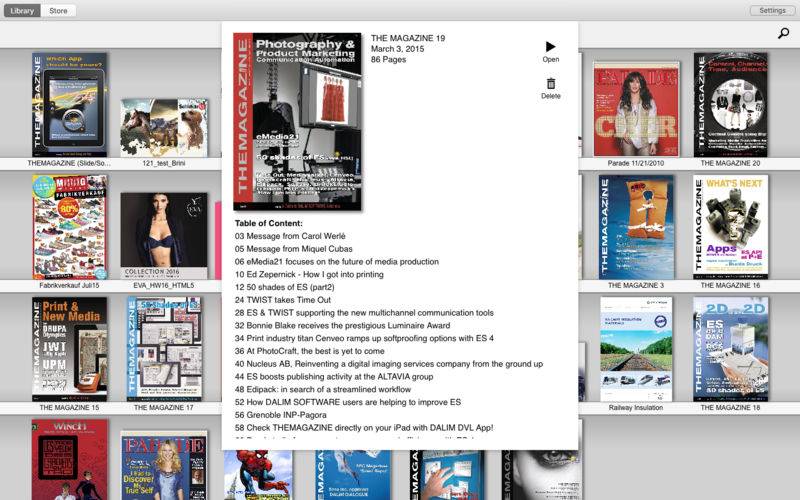The height and width of the screenshot is (500, 800).
Task: Open the Spider-Man comic cover
Action: click(258, 474)
